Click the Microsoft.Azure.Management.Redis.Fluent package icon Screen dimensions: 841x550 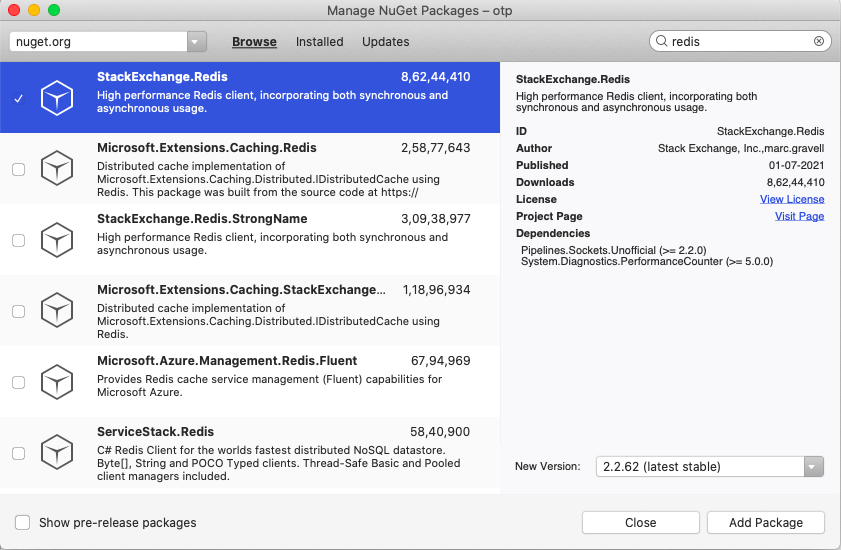click(x=57, y=382)
